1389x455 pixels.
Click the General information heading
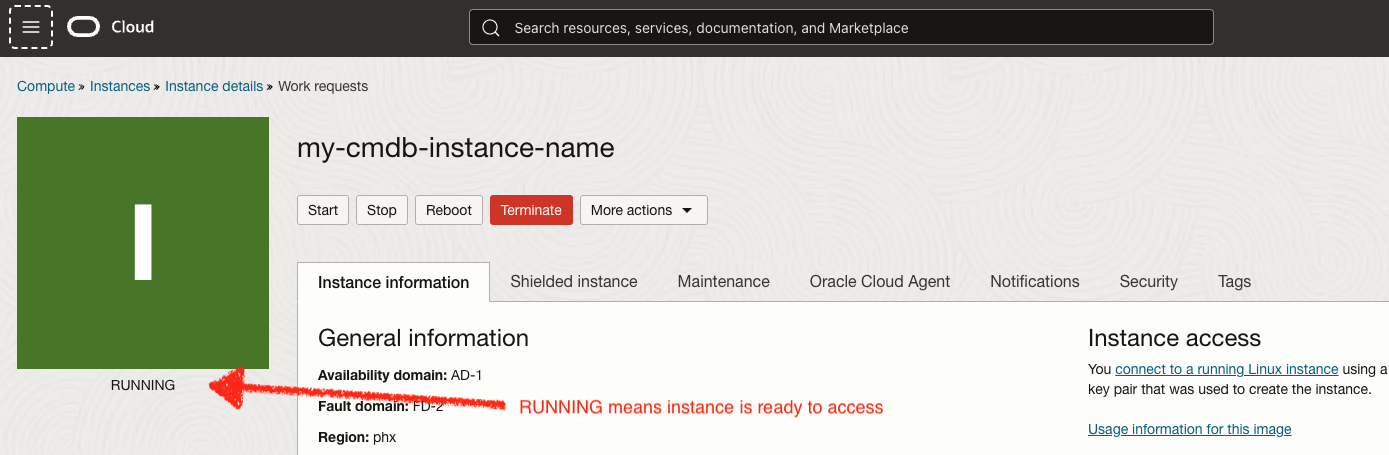(423, 338)
